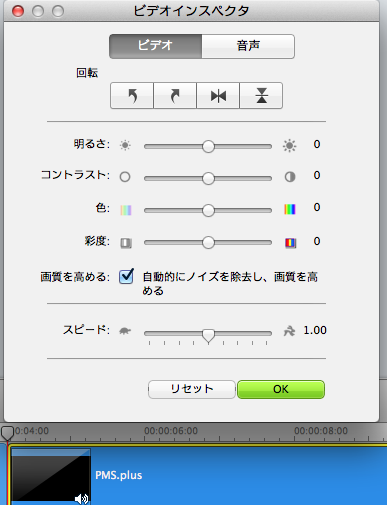Viewport: 387px width, 505px height.
Task: Click the half-filled circle high-contrast icon
Action: point(290,177)
